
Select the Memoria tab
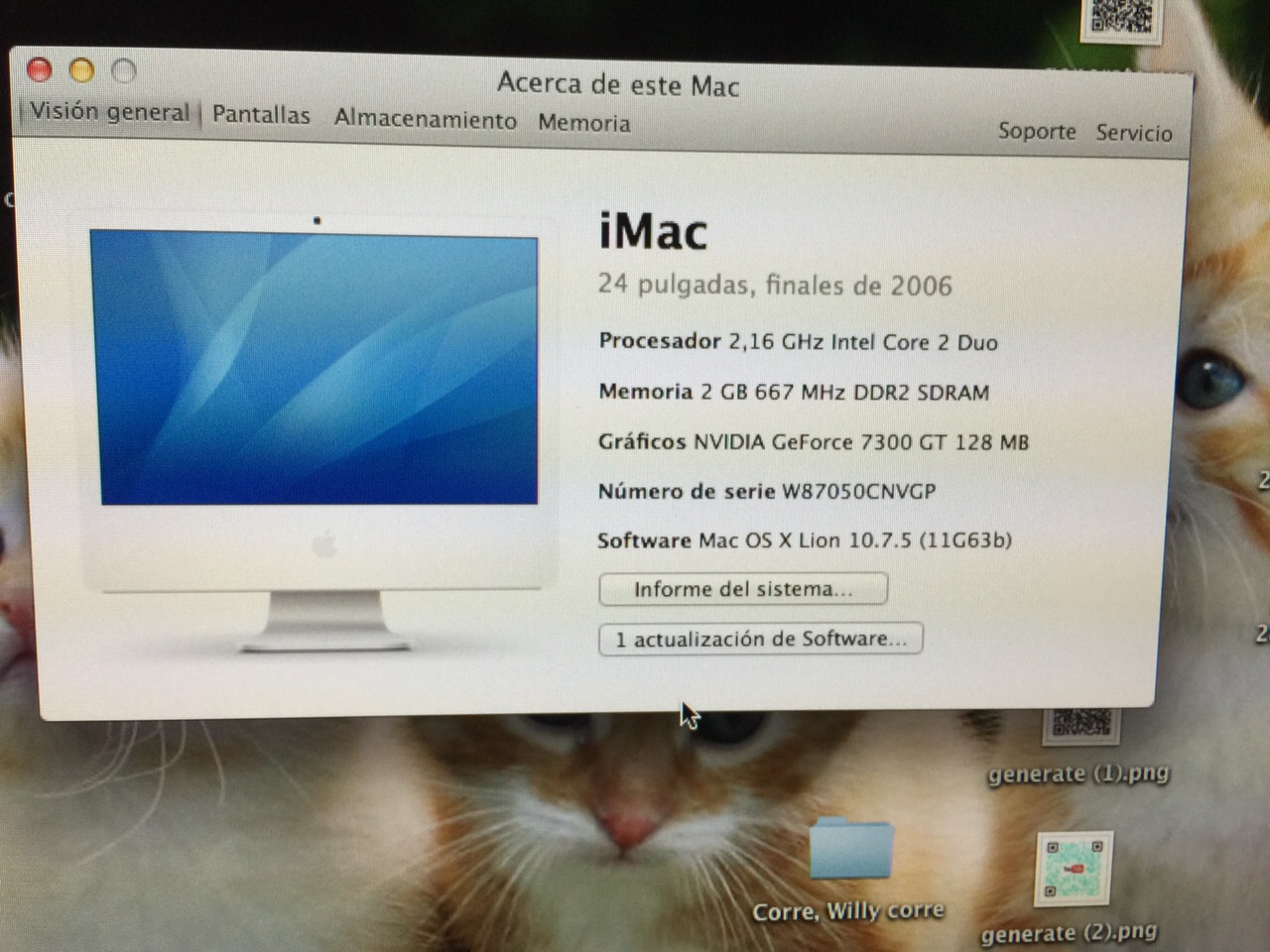tap(583, 123)
